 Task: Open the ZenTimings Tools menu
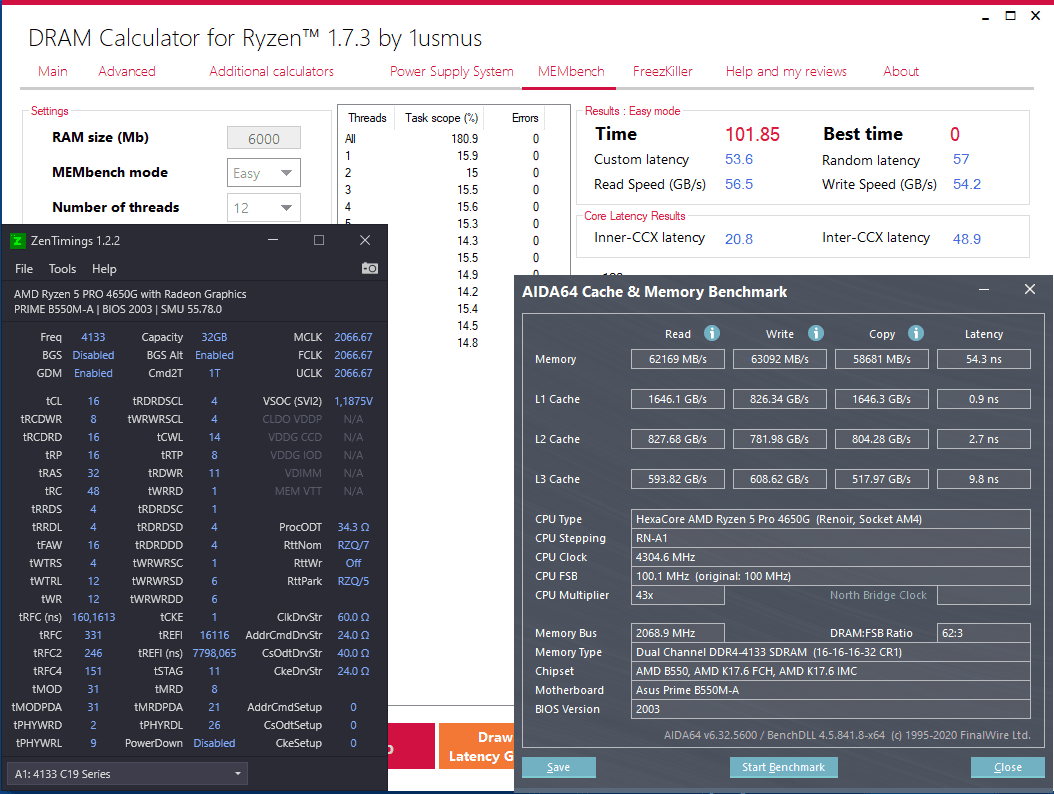[x=62, y=269]
